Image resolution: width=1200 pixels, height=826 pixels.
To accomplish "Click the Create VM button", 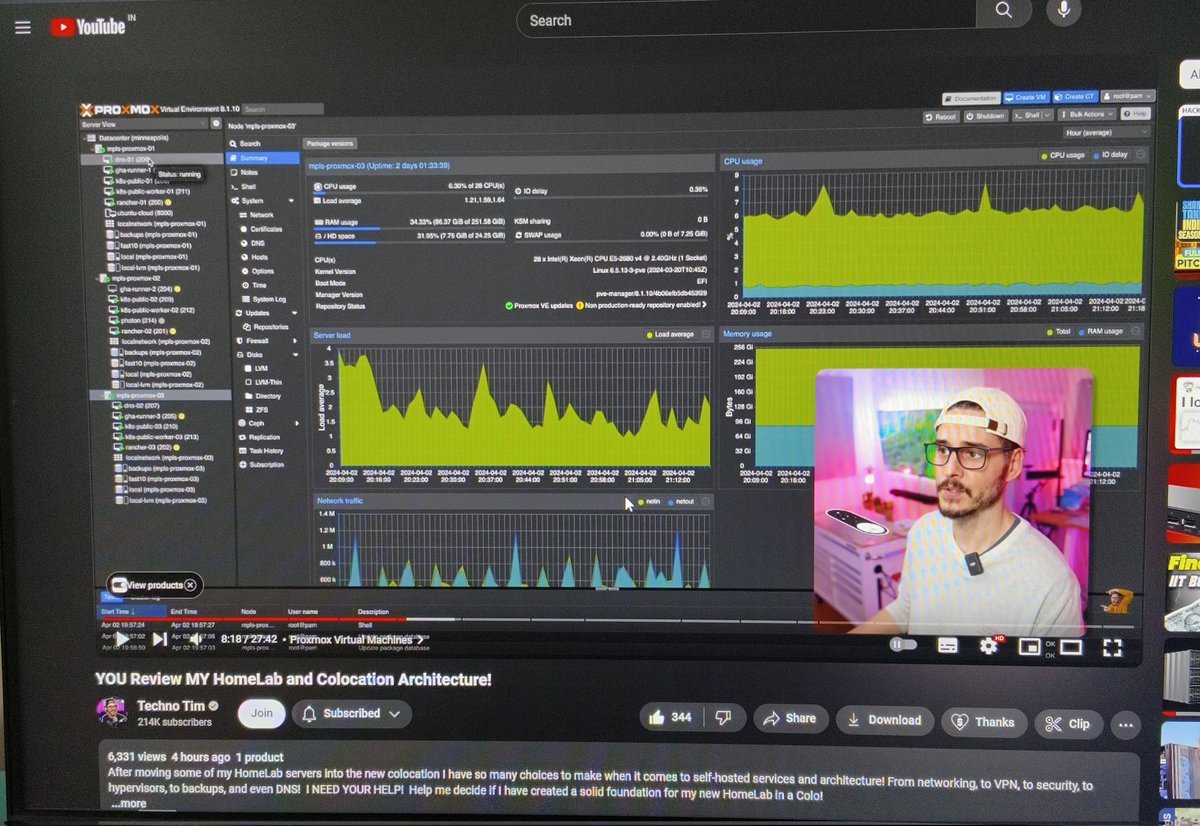I will pyautogui.click(x=1027, y=98).
